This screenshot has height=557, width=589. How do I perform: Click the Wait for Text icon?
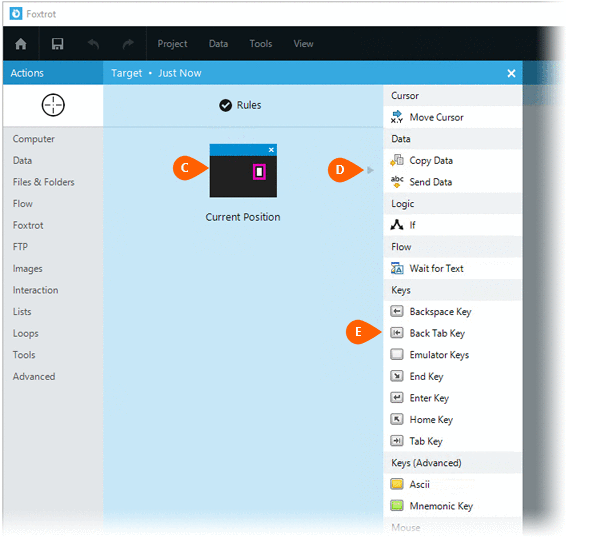tap(397, 268)
